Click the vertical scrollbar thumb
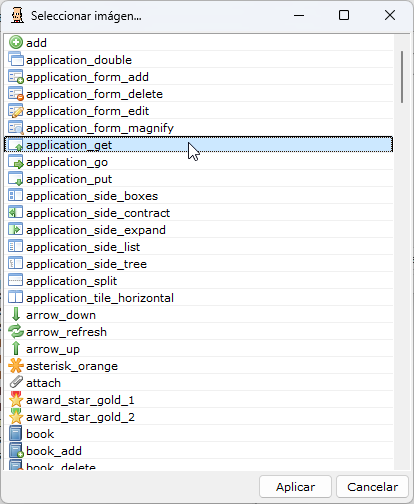The image size is (414, 504). pos(402,77)
